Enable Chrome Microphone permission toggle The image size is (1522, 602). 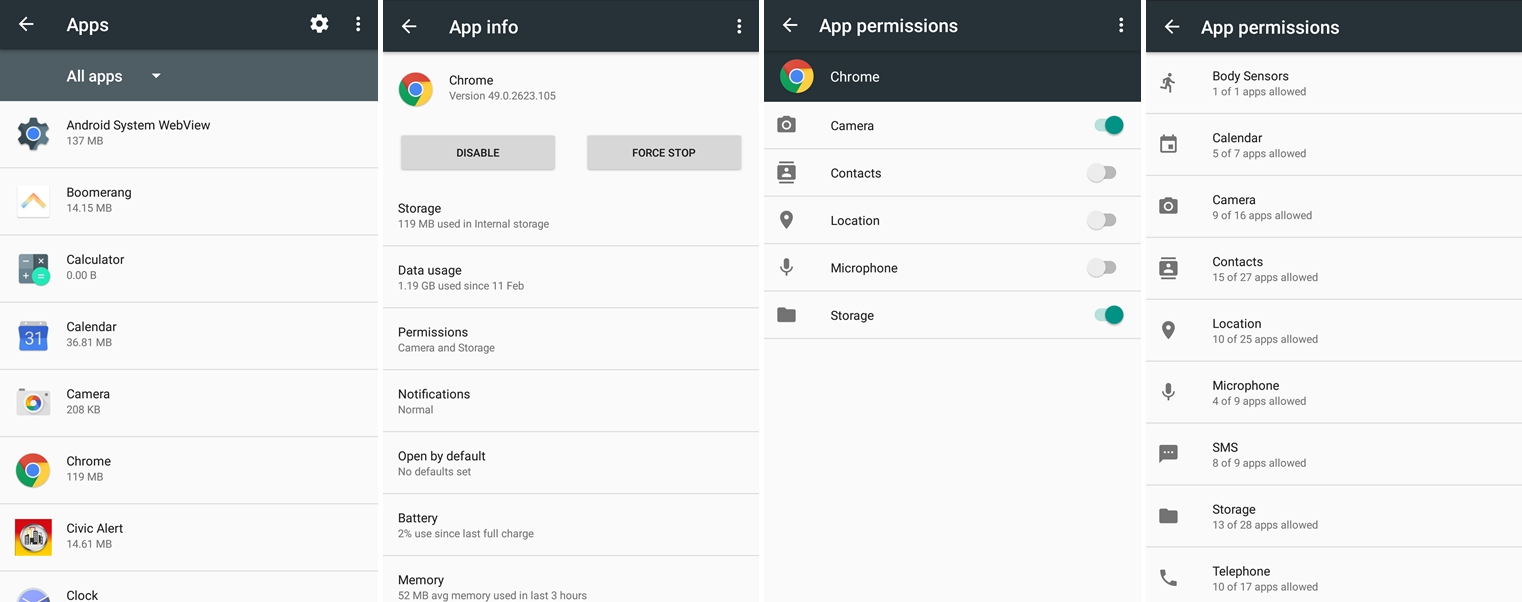click(x=1101, y=268)
